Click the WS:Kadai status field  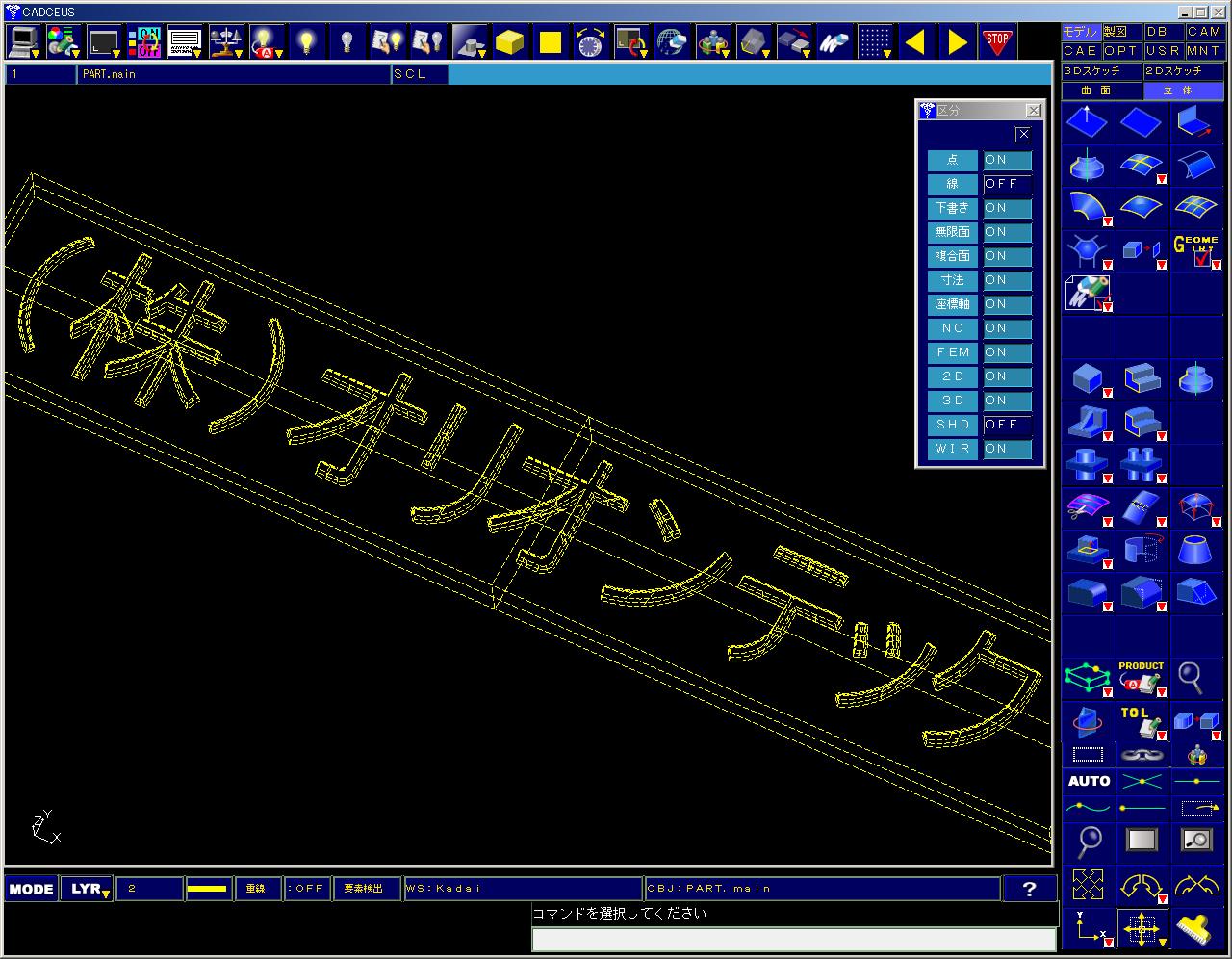click(523, 889)
